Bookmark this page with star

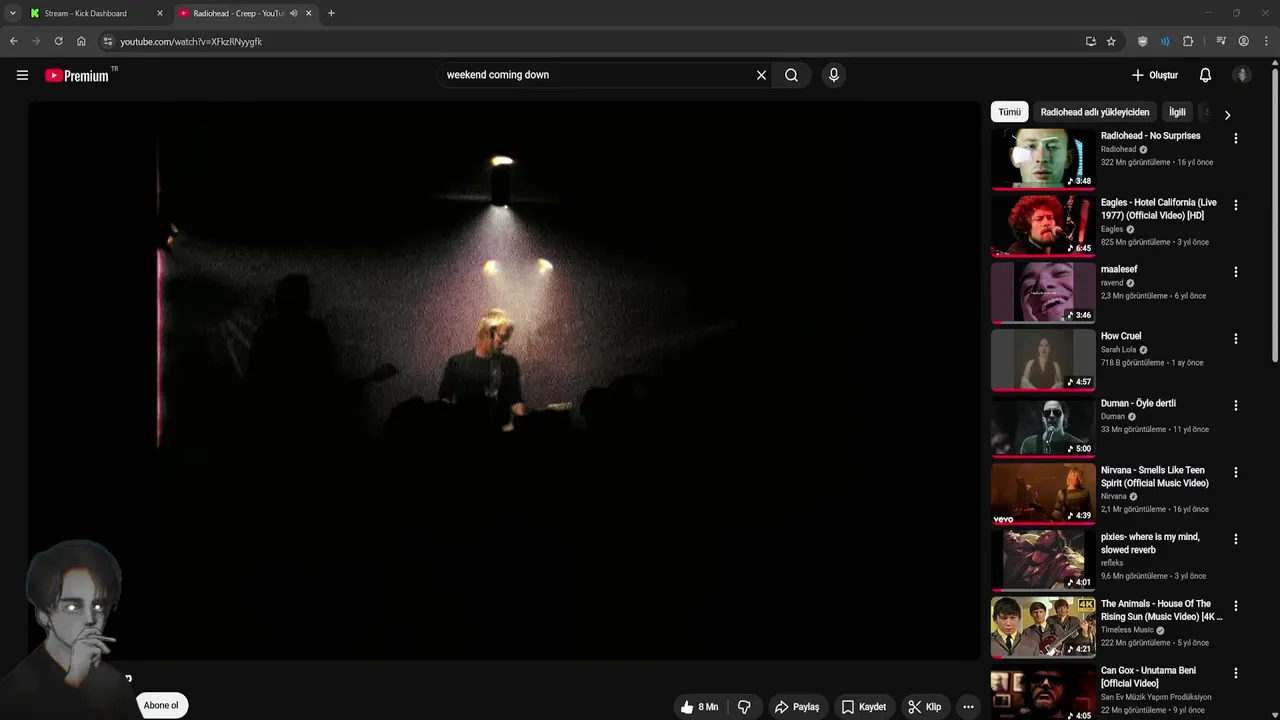tap(1111, 41)
